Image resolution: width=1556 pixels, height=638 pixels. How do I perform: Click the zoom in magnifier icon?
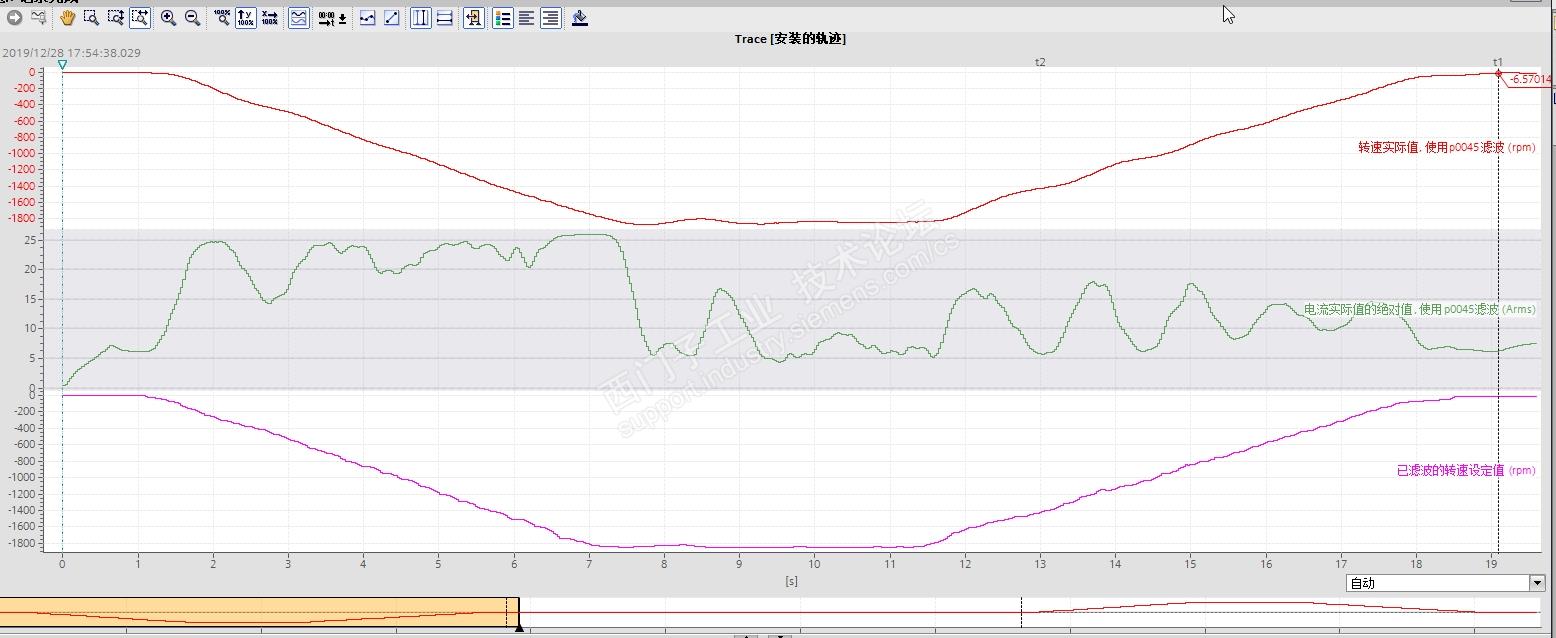click(x=168, y=18)
